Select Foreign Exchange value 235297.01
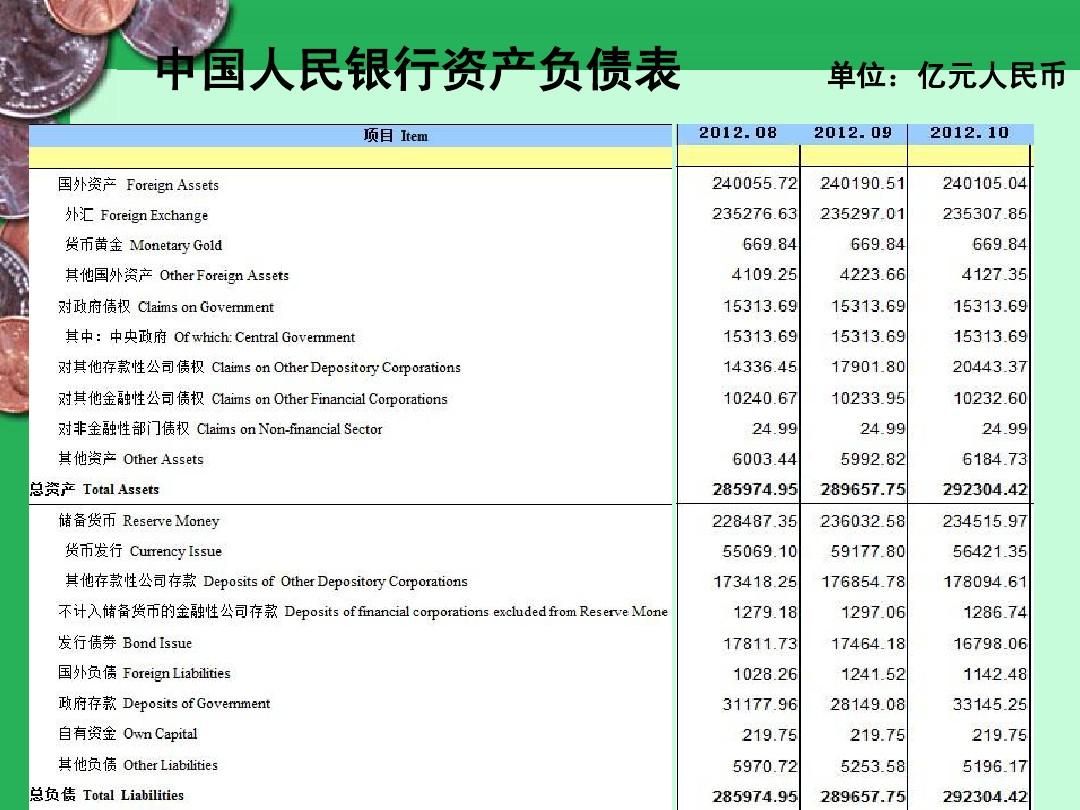 pos(862,214)
